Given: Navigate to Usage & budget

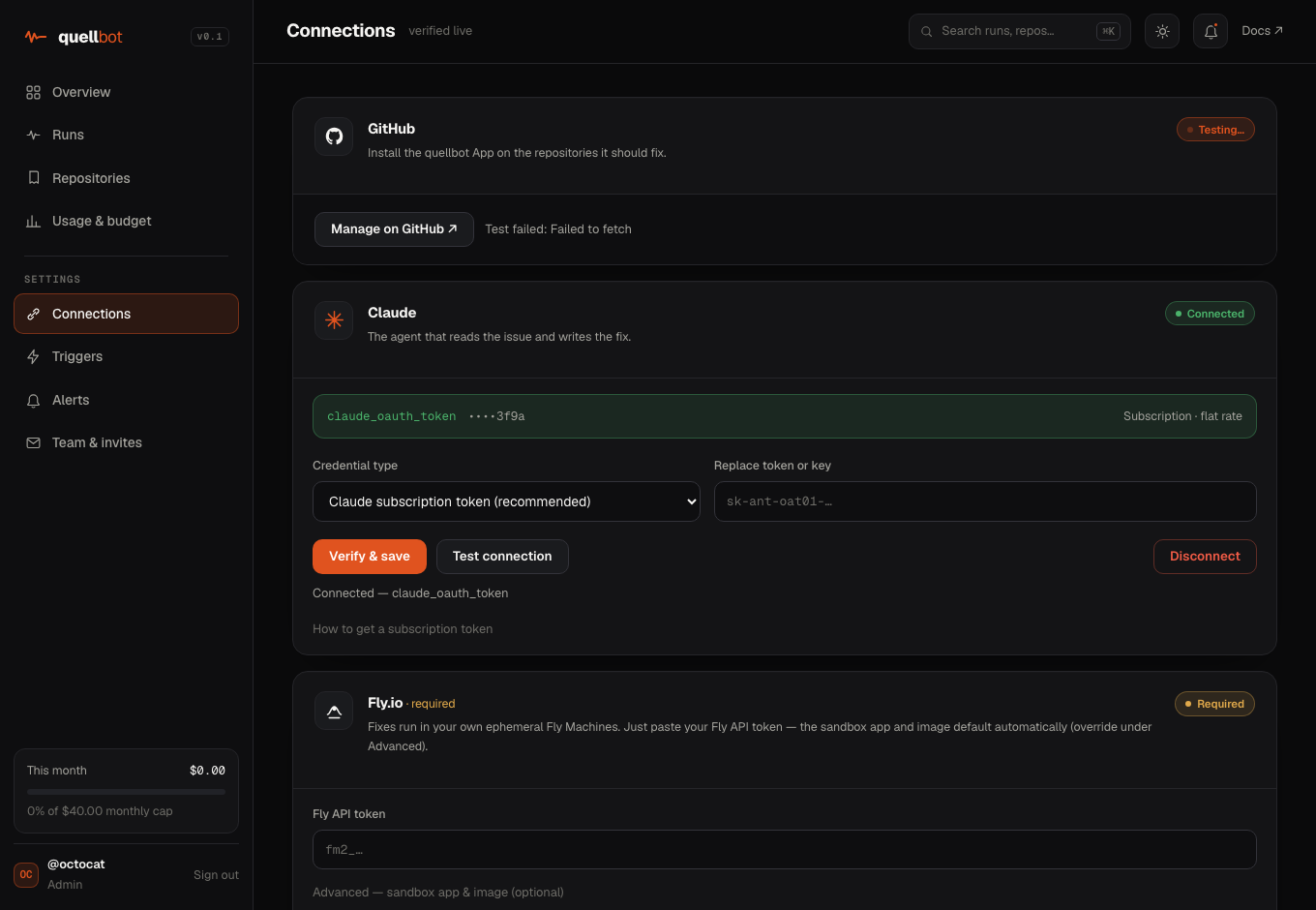Looking at the screenshot, I should 126,221.
